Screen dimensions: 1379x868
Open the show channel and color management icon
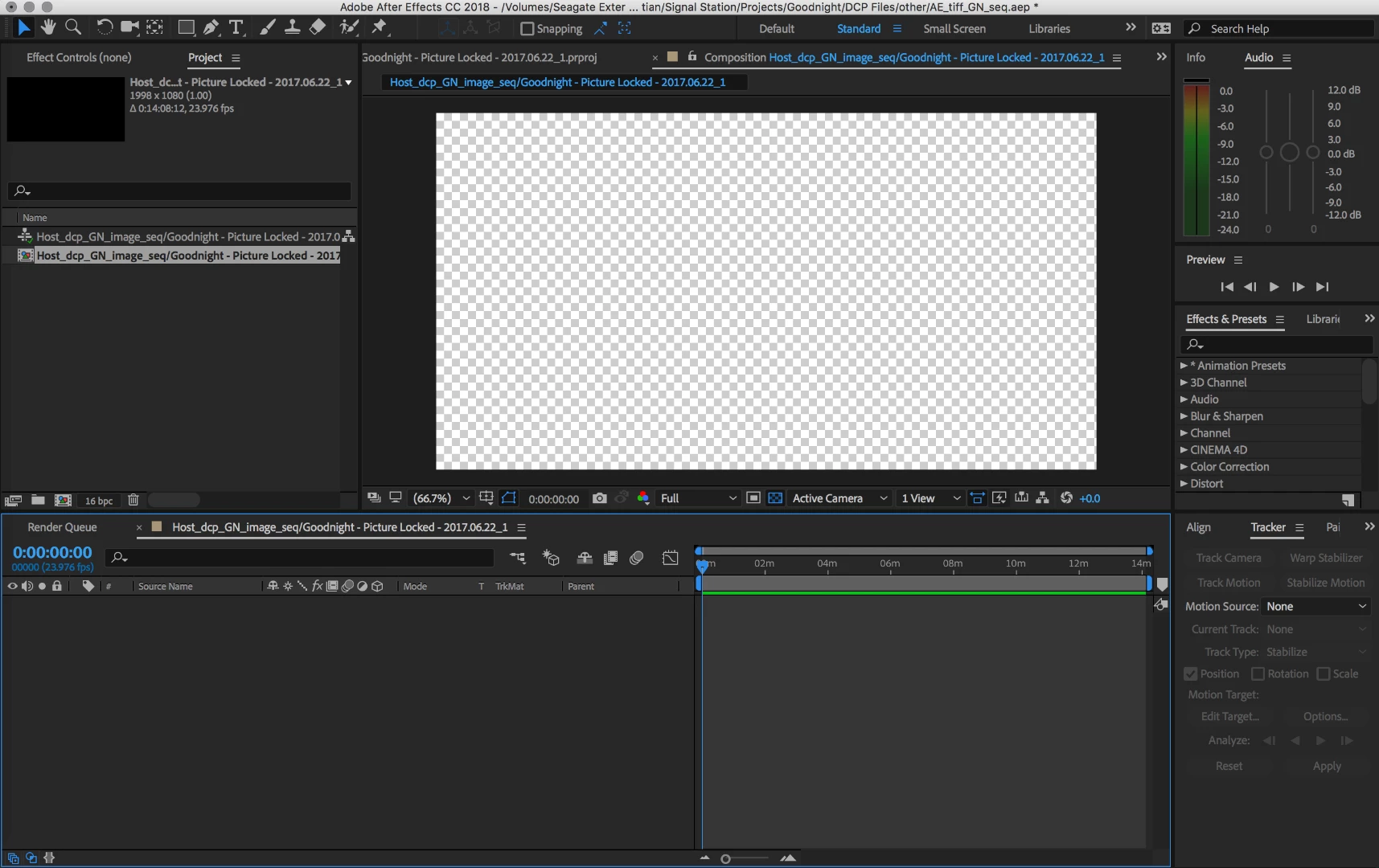pyautogui.click(x=643, y=498)
